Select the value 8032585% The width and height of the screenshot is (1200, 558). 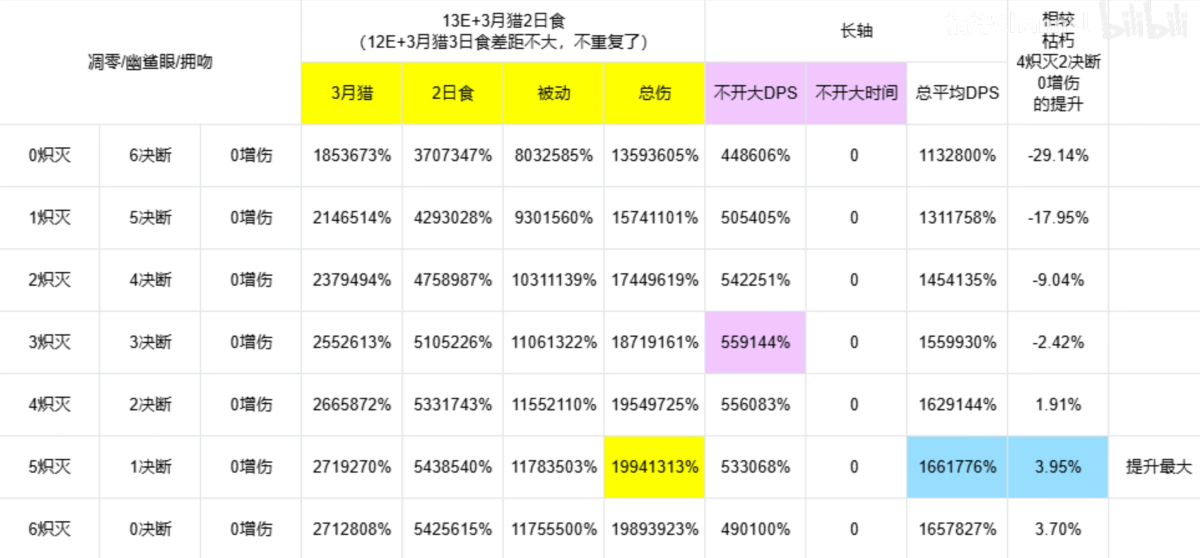point(554,155)
